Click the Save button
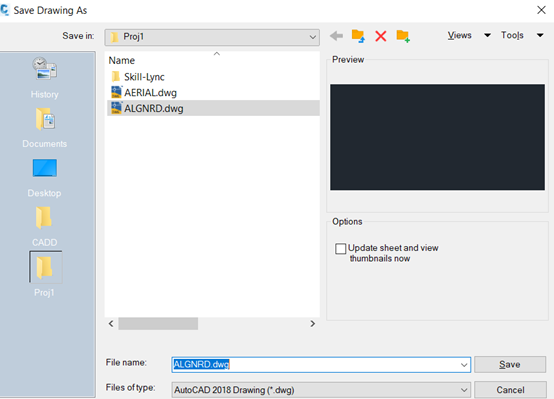Viewport: 554px width, 399px height. pos(510,364)
